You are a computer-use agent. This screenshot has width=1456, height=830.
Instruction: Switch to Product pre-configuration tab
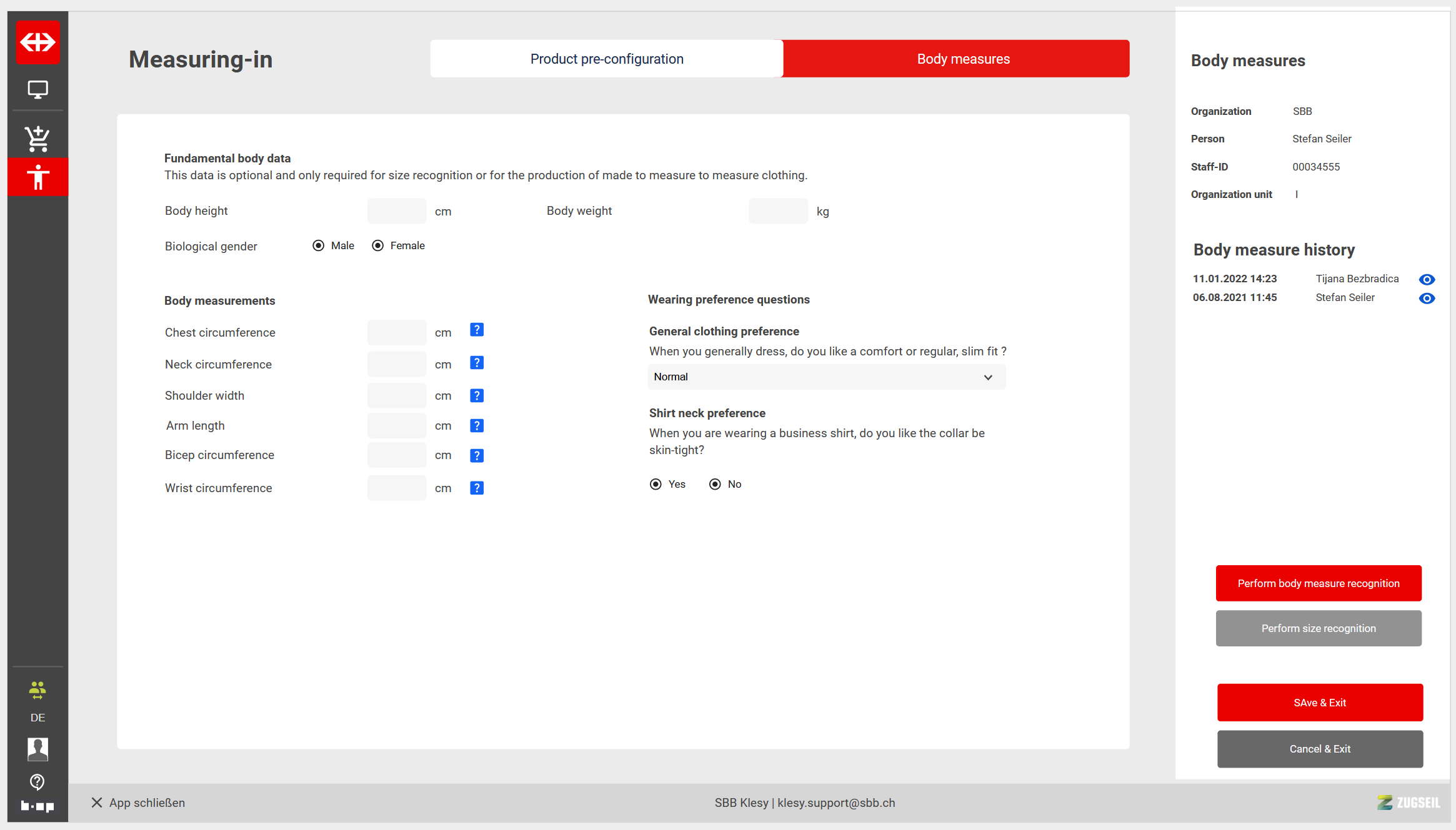click(606, 59)
